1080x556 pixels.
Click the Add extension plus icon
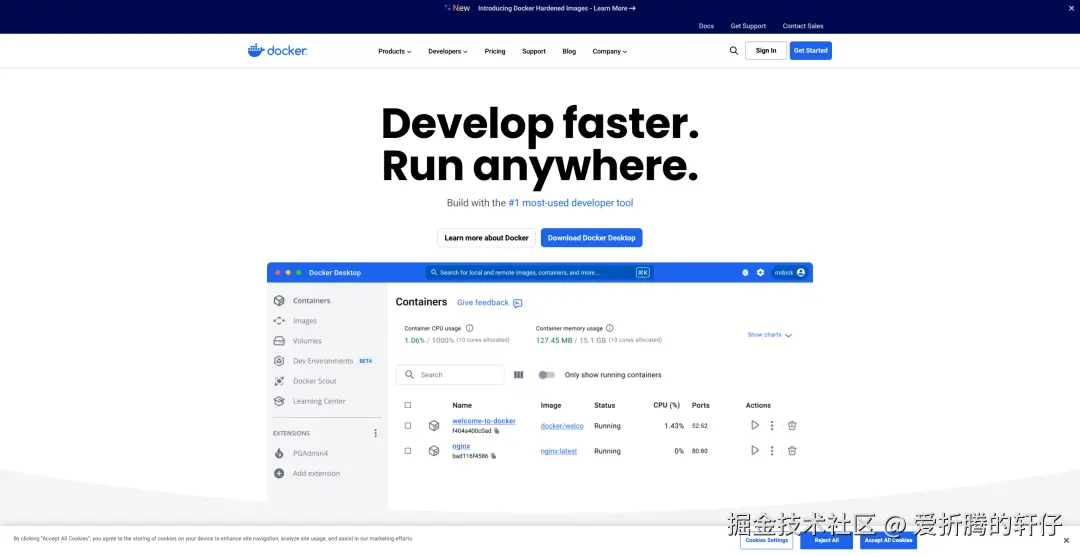point(279,473)
